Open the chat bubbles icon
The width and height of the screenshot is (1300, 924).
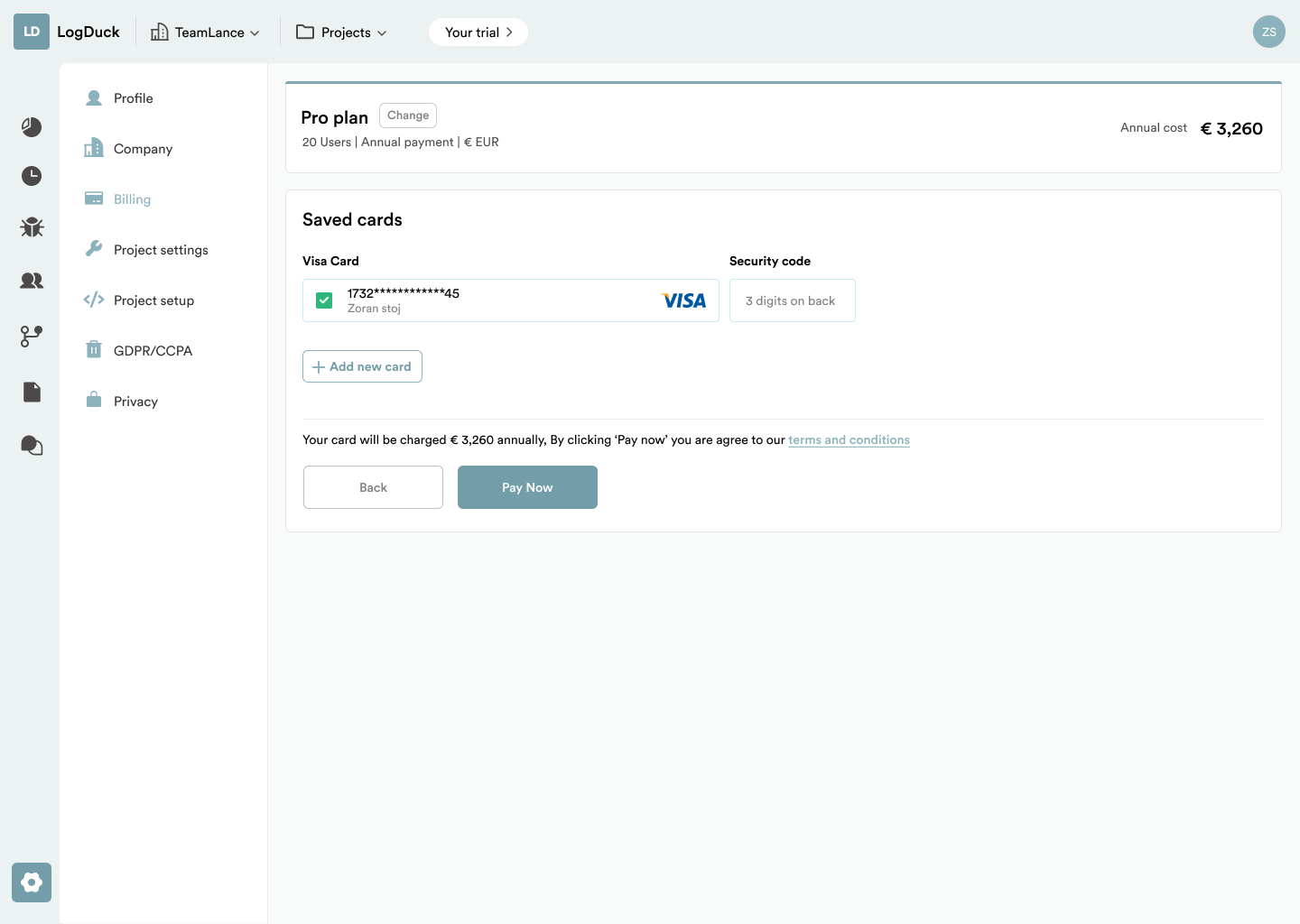pyautogui.click(x=32, y=446)
